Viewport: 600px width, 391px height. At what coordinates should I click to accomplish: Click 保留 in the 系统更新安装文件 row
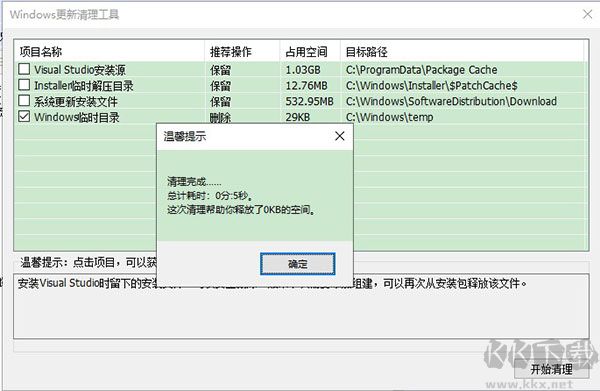[x=220, y=101]
